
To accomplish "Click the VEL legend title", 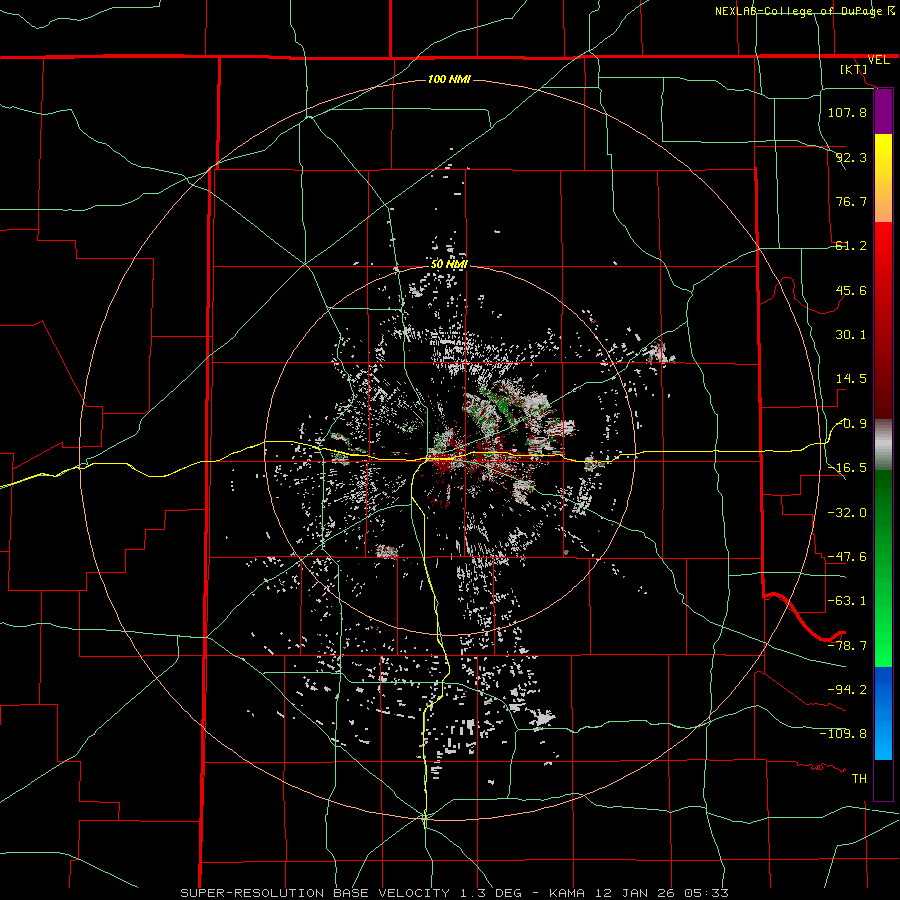I will [x=879, y=60].
